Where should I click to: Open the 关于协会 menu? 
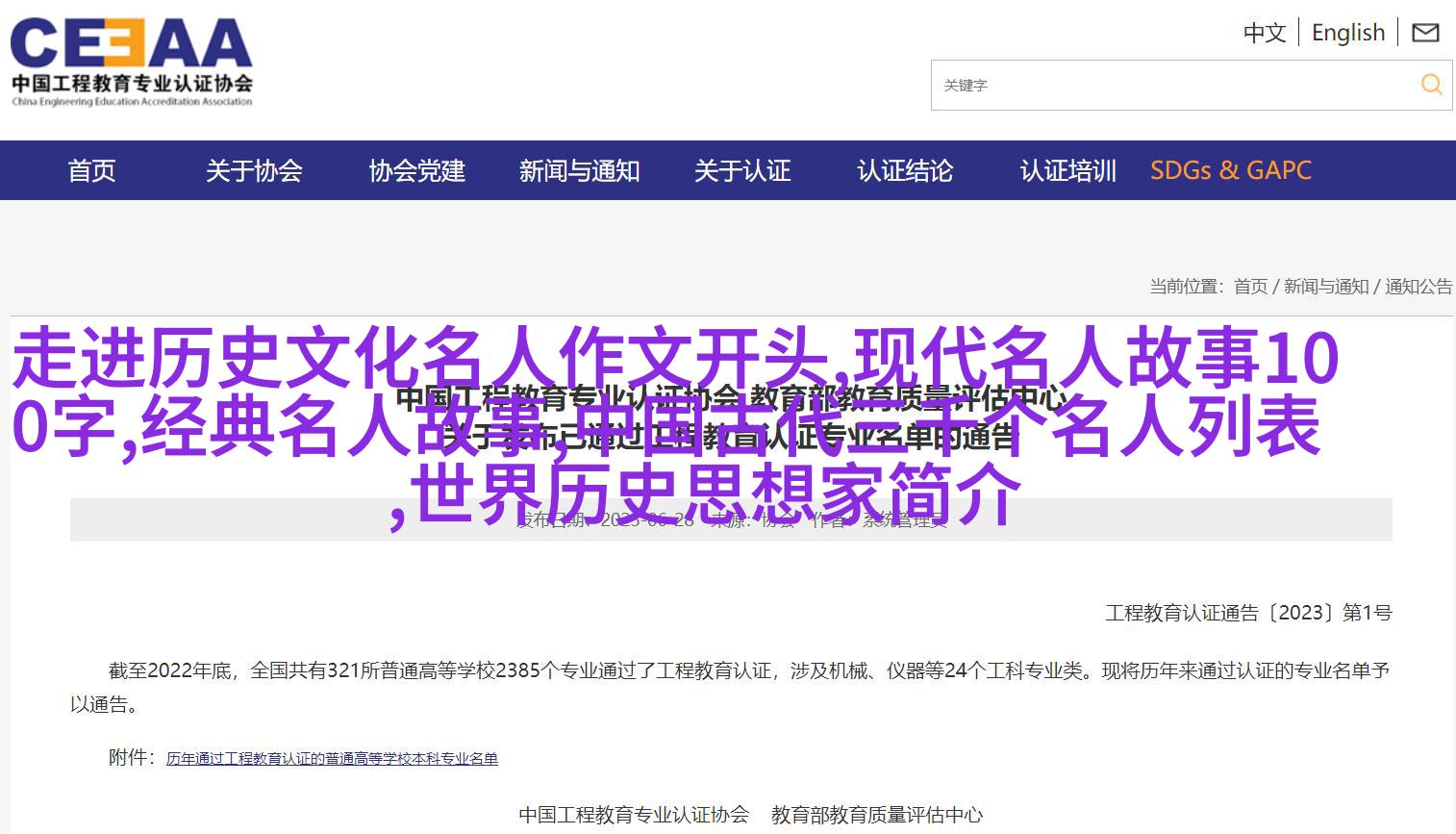click(254, 170)
